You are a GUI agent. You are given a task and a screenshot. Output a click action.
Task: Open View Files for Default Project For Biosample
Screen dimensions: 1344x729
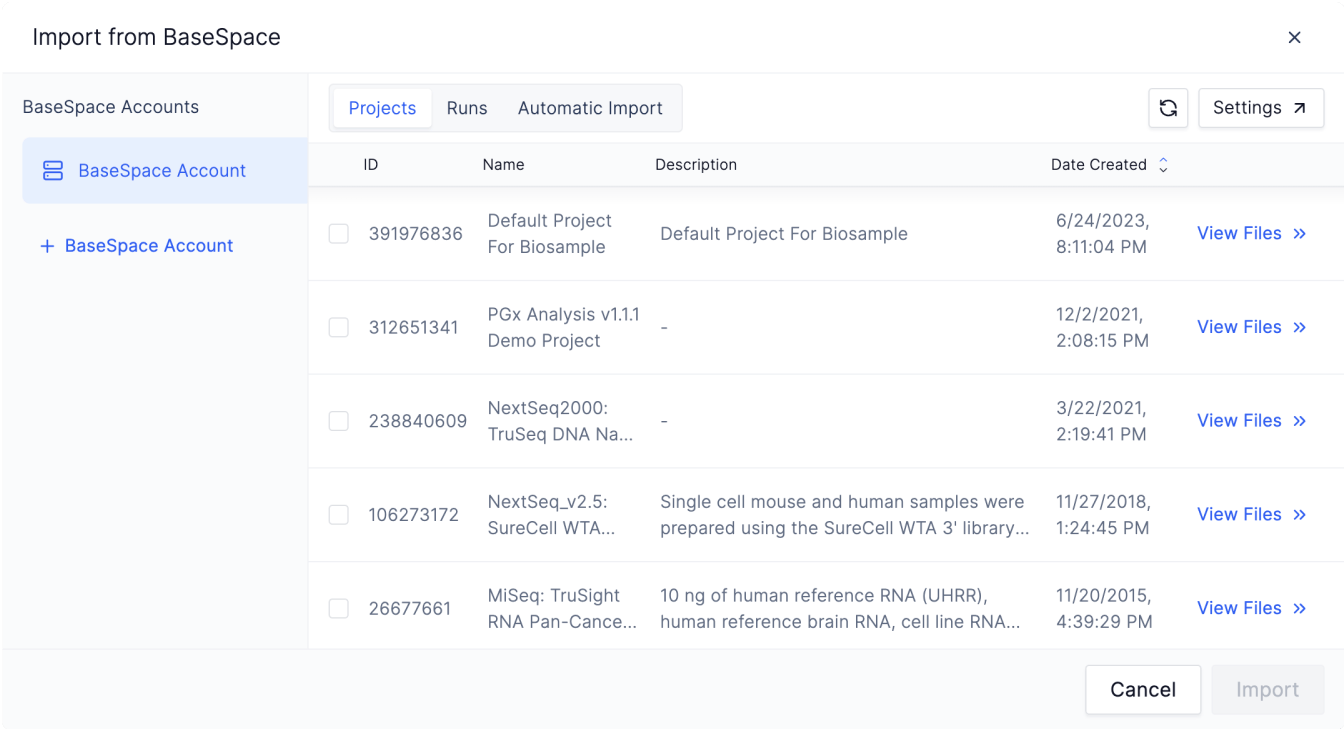click(1251, 234)
